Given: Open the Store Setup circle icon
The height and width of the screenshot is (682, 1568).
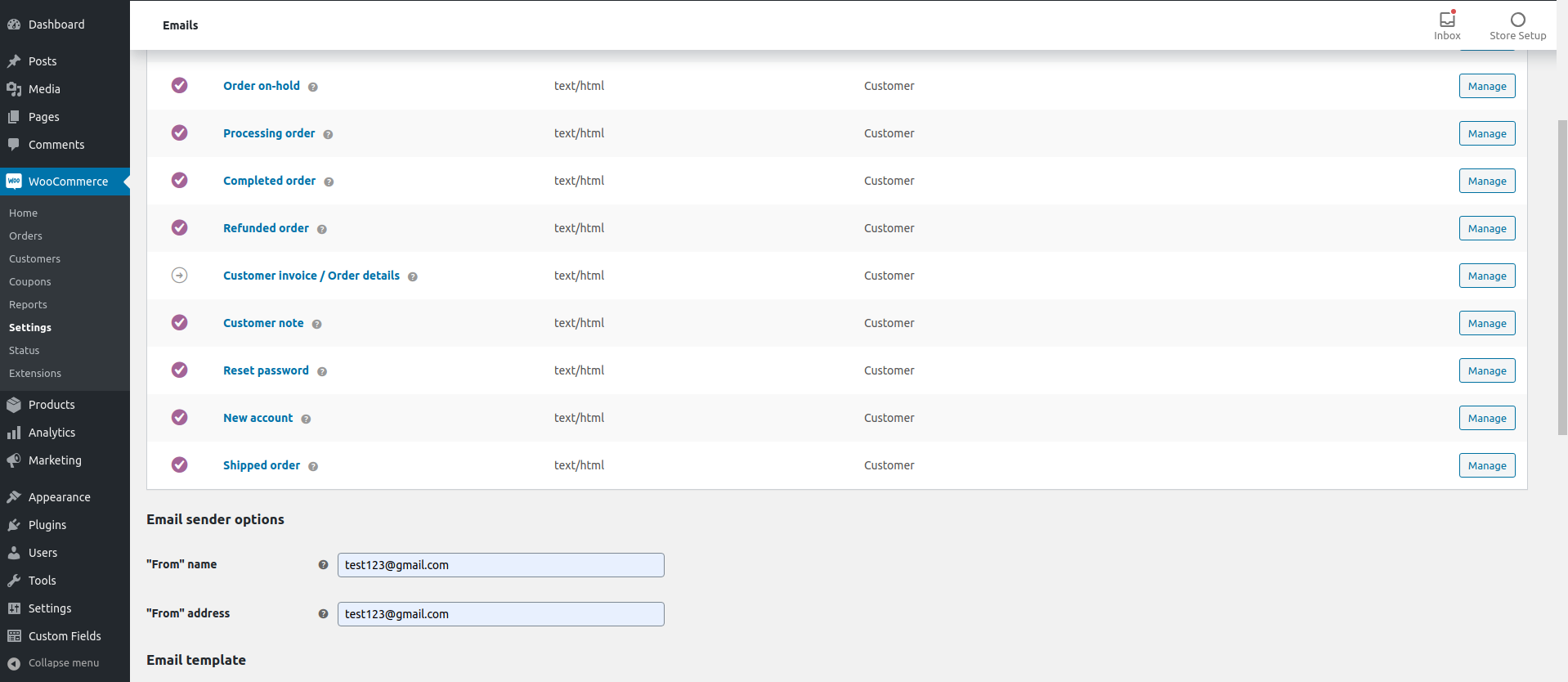Looking at the screenshot, I should point(1518,20).
